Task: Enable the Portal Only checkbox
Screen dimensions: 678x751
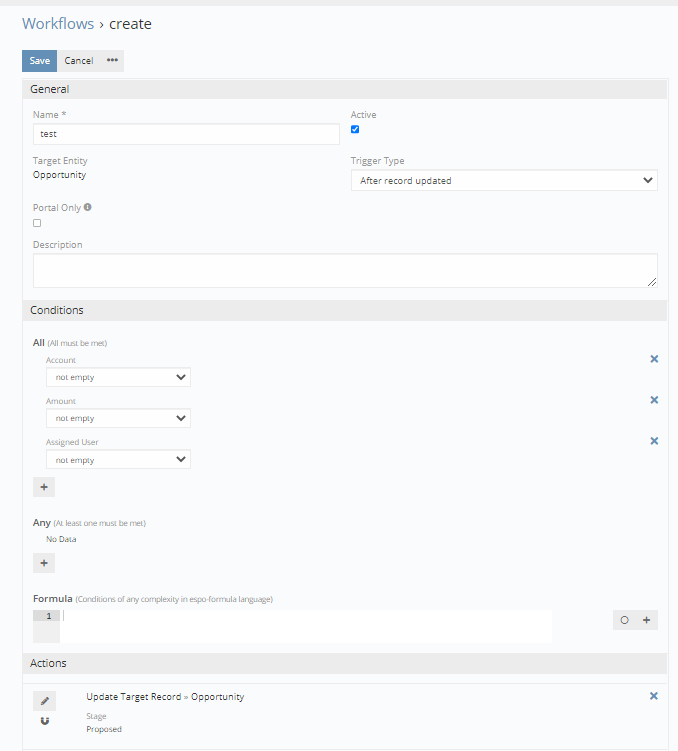Action: pyautogui.click(x=37, y=223)
